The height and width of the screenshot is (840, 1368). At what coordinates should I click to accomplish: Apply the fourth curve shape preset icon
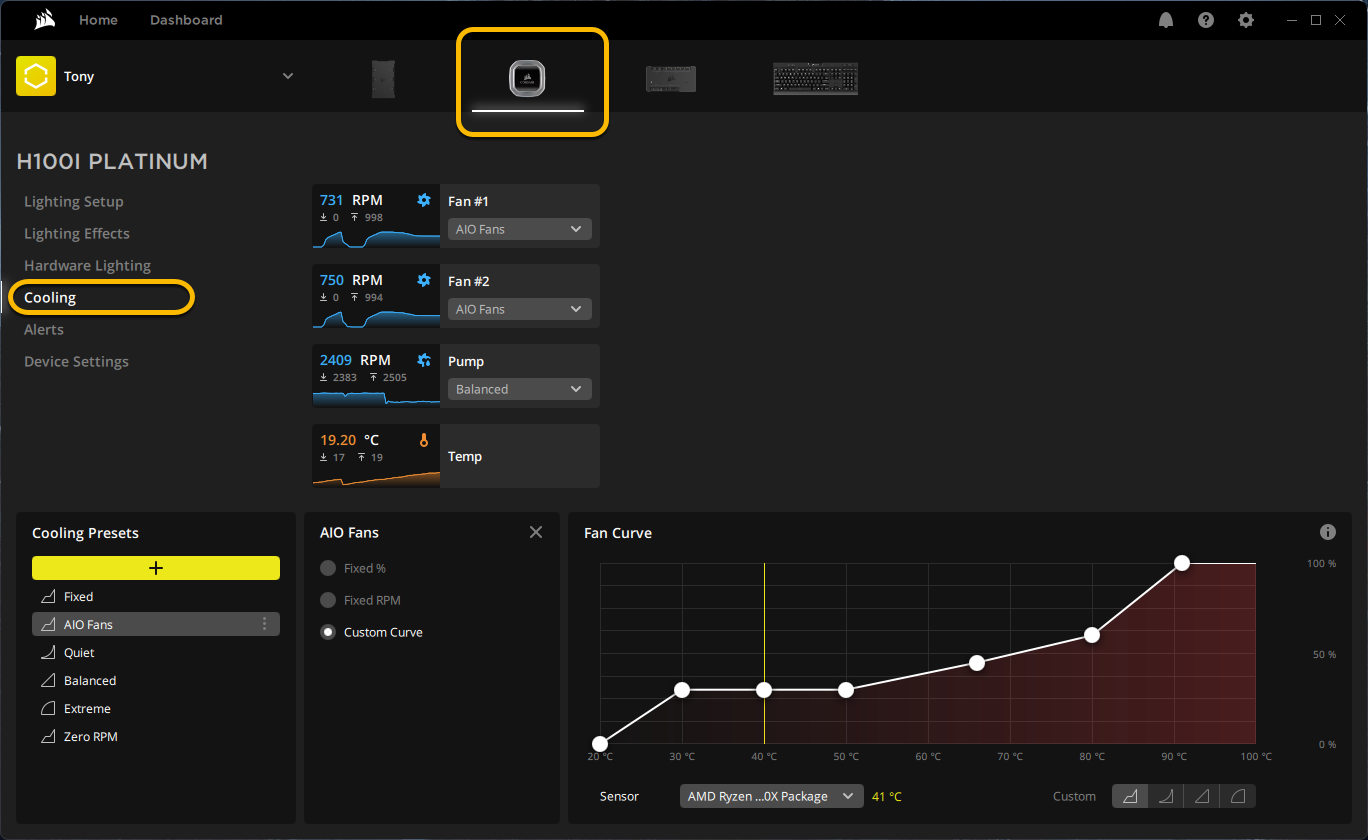coord(1238,796)
